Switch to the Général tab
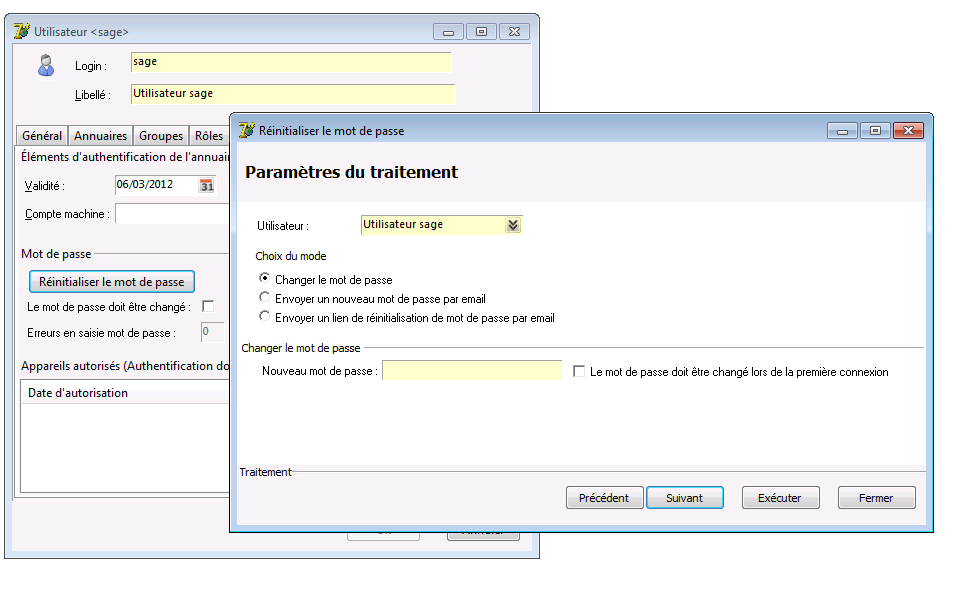Screen dimensions: 966x608 (x=42, y=136)
